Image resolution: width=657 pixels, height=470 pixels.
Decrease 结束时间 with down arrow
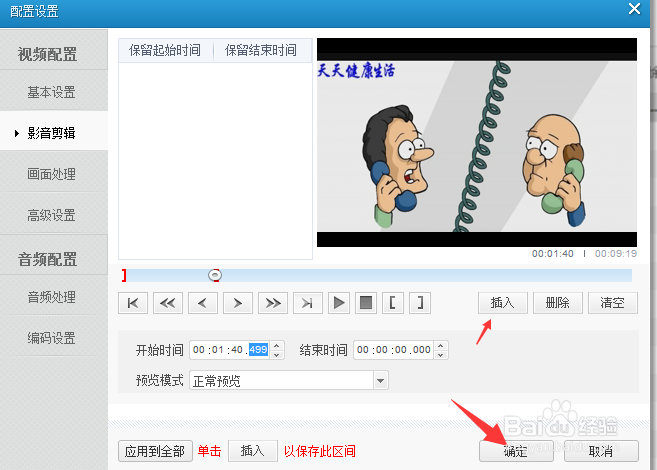point(441,355)
